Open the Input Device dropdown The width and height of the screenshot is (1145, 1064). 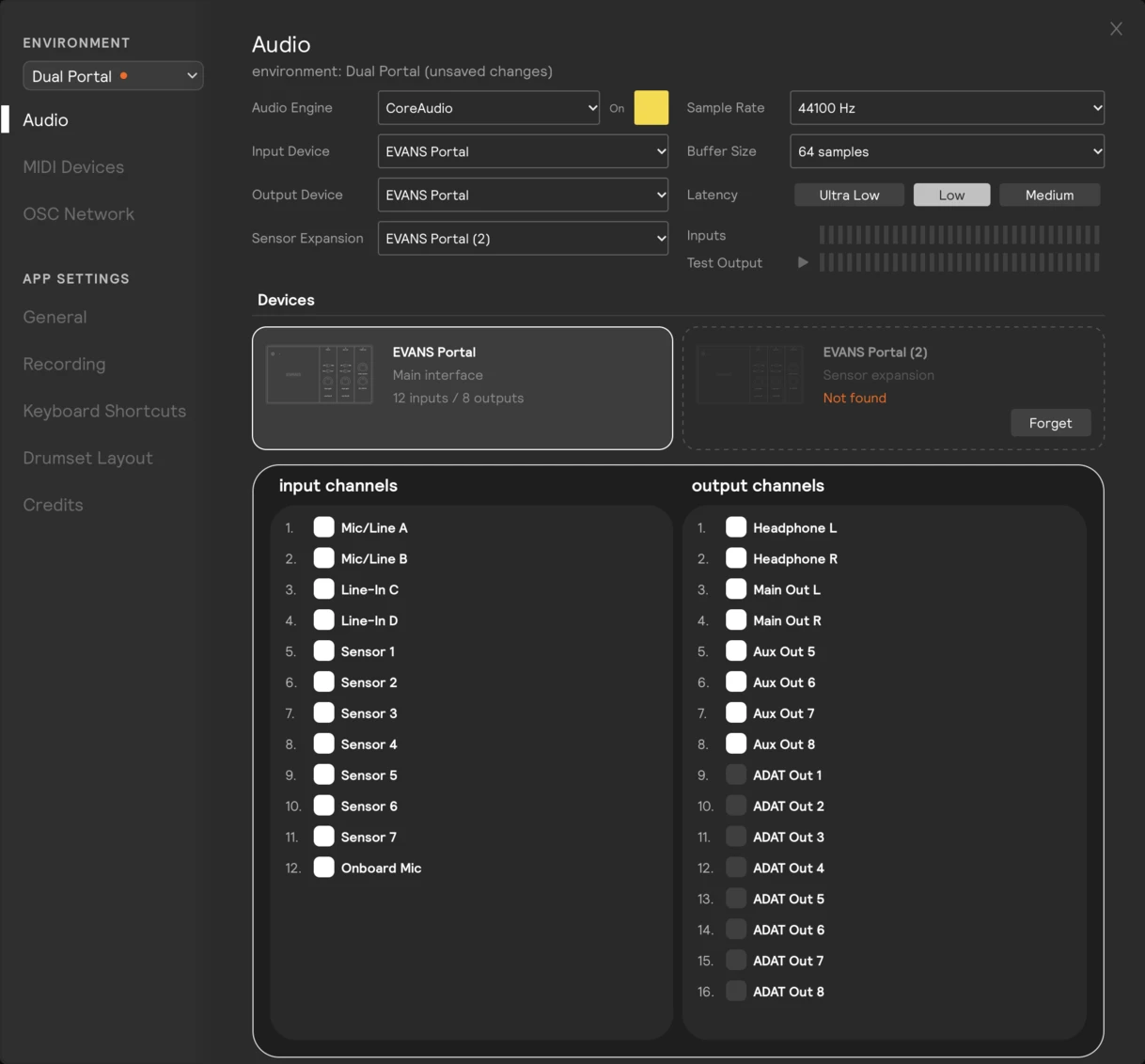(x=523, y=151)
